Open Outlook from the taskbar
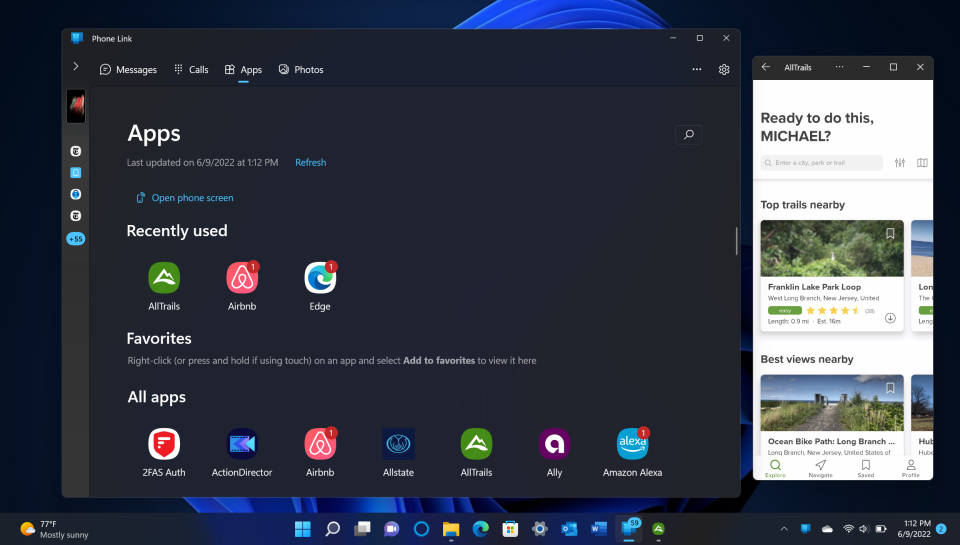 (569, 528)
